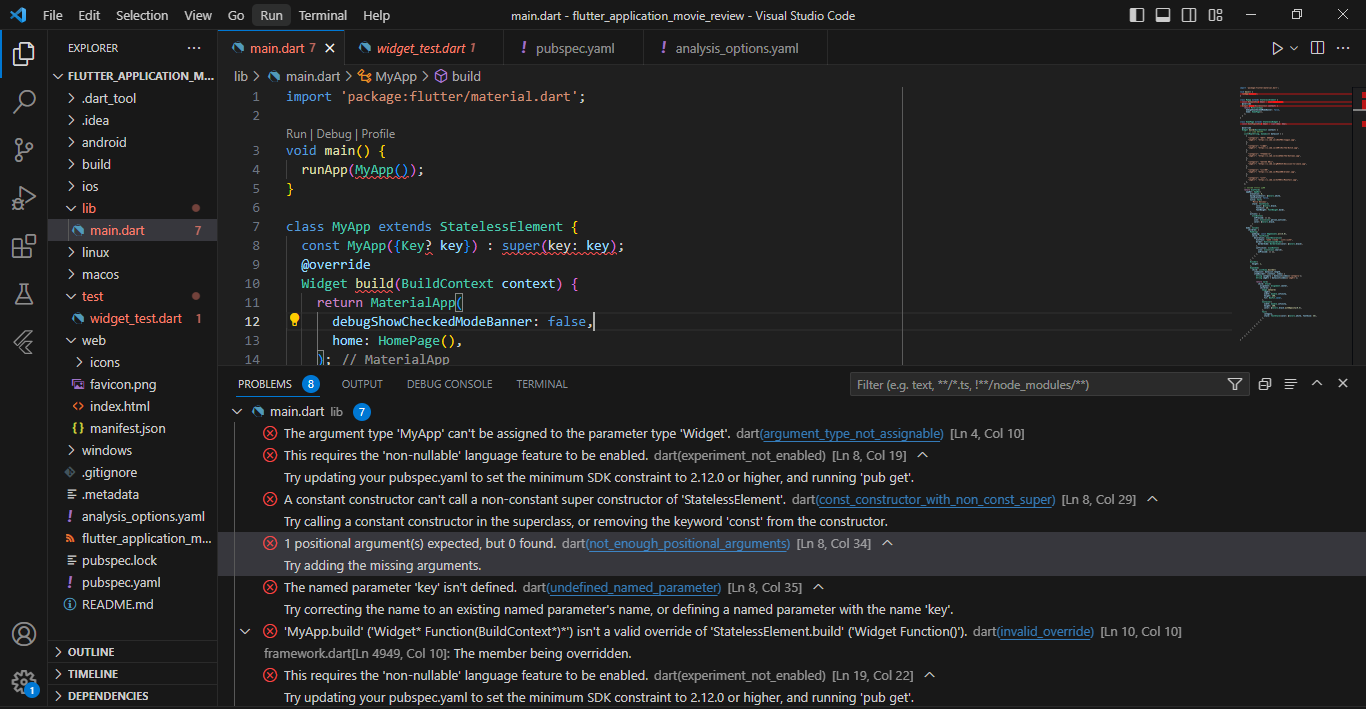
Task: Switch to the OUTPUT panel tab
Action: coord(362,384)
